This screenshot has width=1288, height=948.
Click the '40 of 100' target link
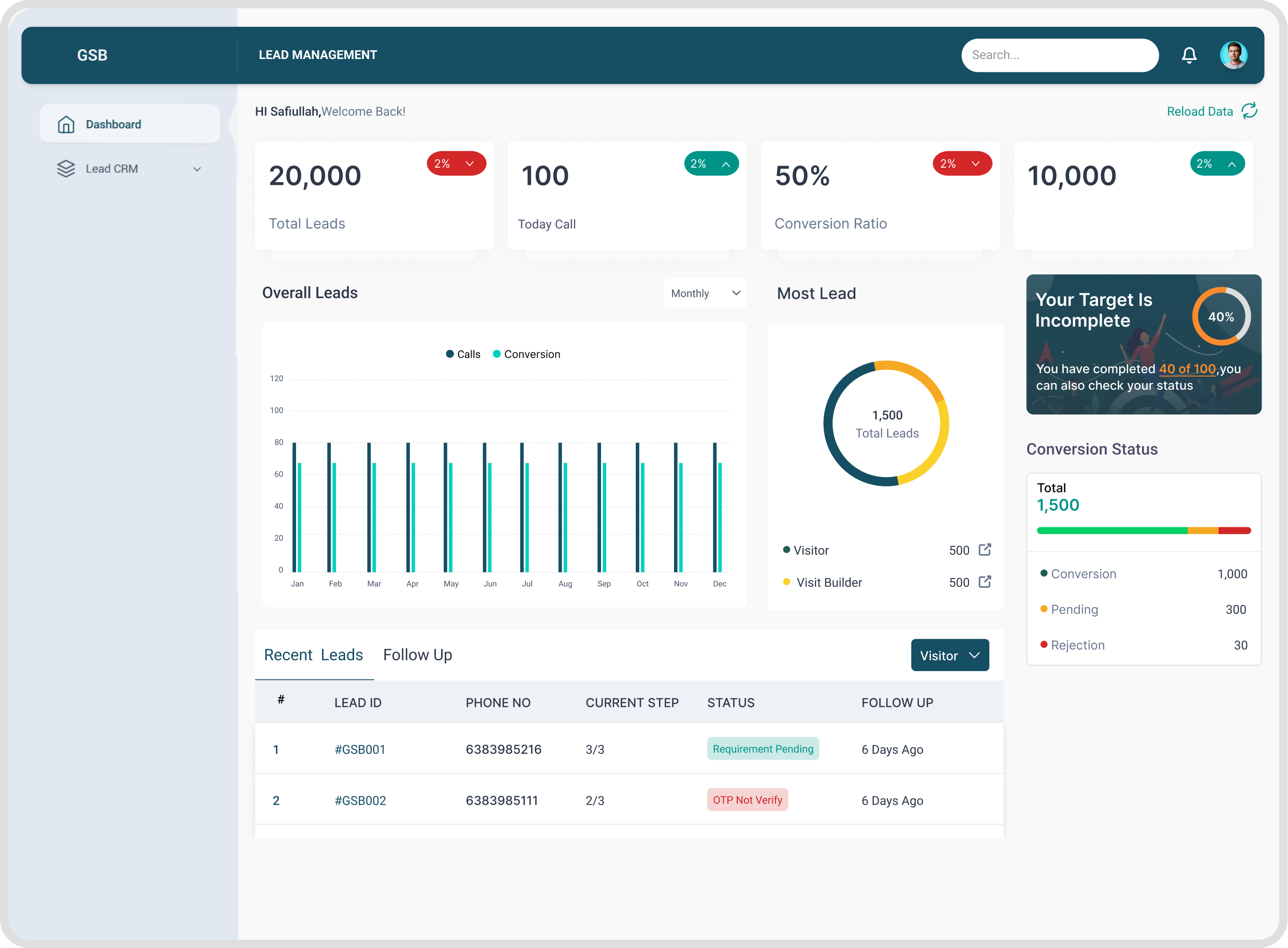1187,369
